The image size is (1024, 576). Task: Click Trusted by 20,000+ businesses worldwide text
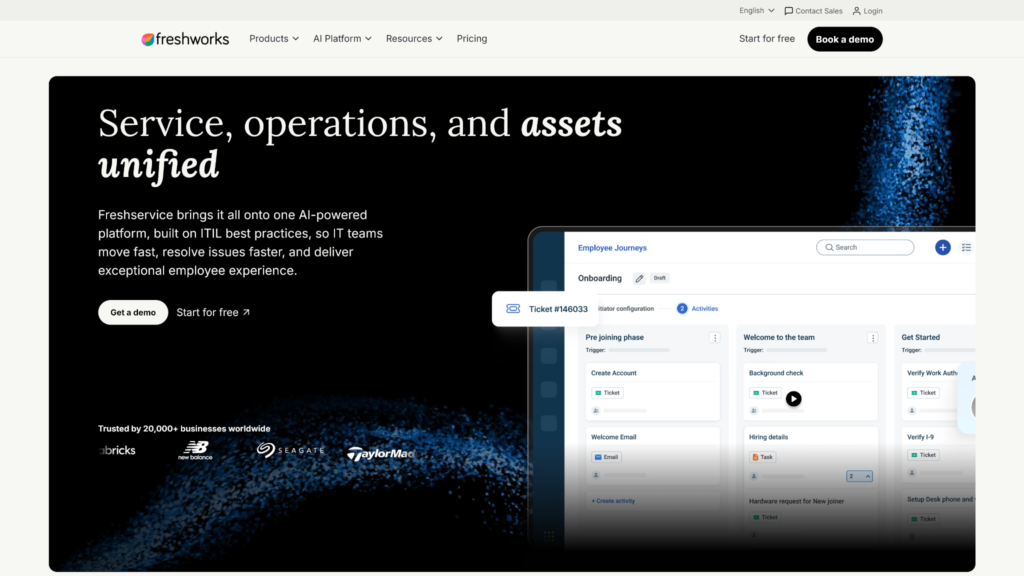(184, 428)
